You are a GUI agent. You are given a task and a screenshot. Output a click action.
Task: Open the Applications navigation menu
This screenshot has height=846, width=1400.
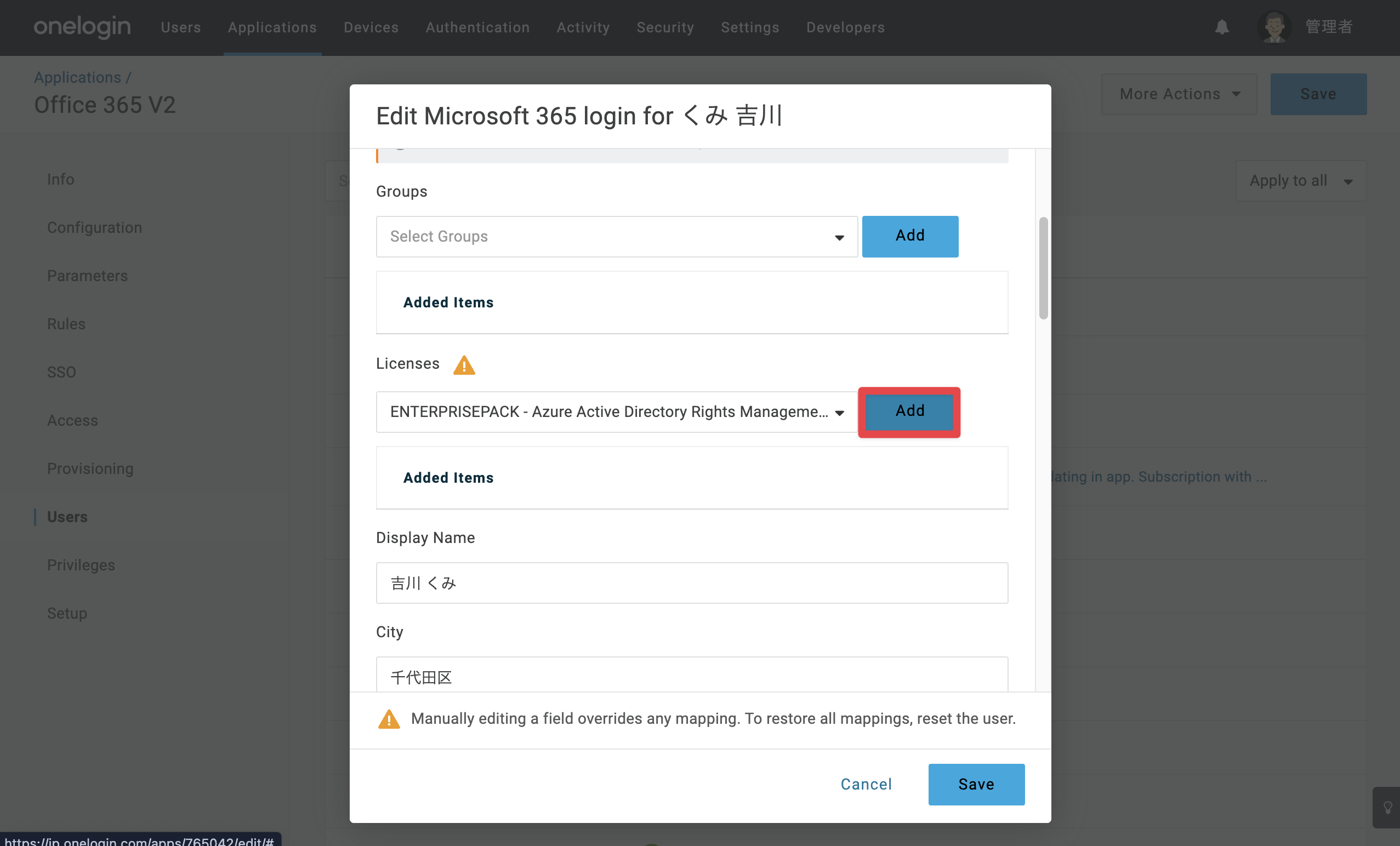click(272, 27)
